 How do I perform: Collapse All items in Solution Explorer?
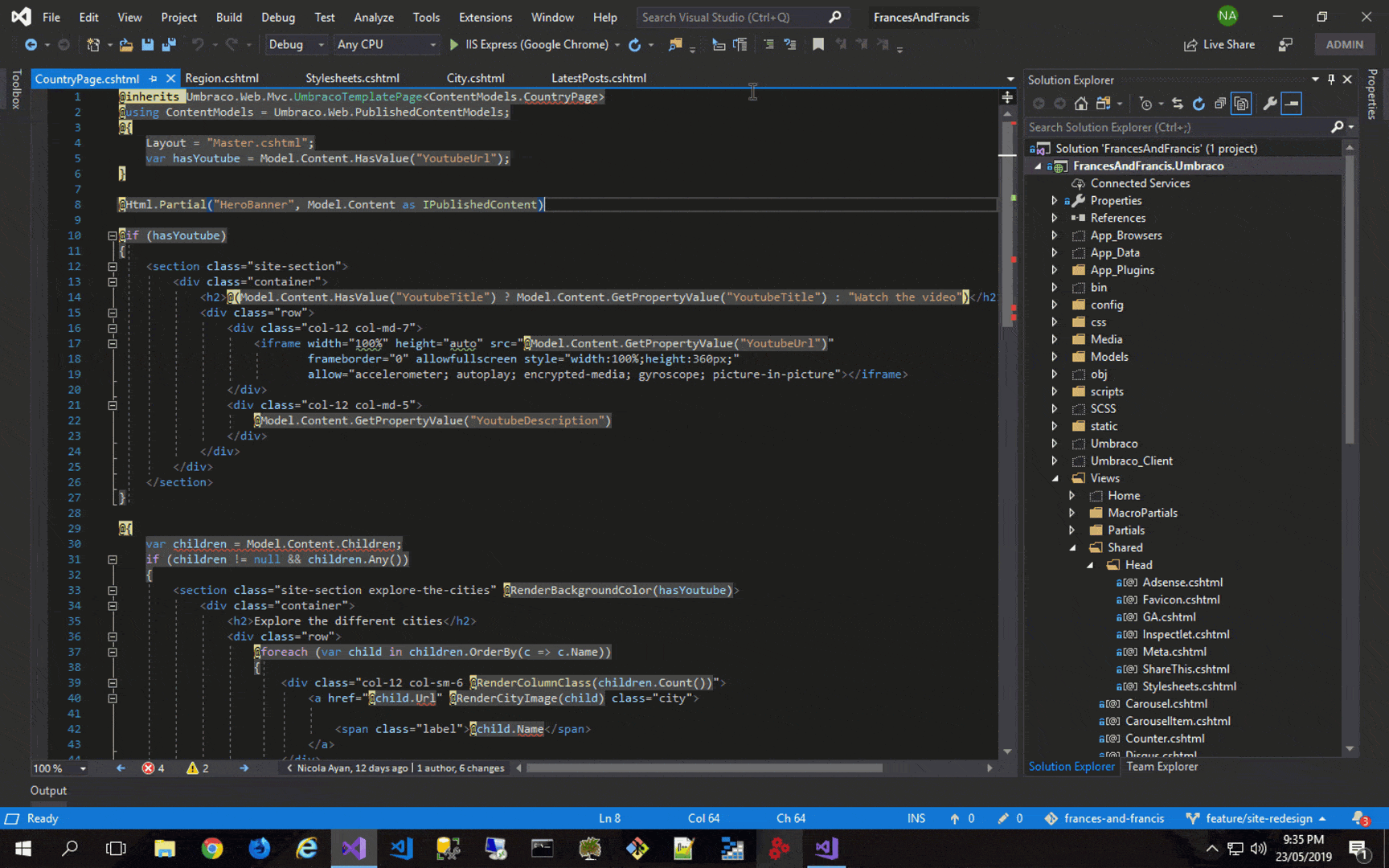point(1221,104)
